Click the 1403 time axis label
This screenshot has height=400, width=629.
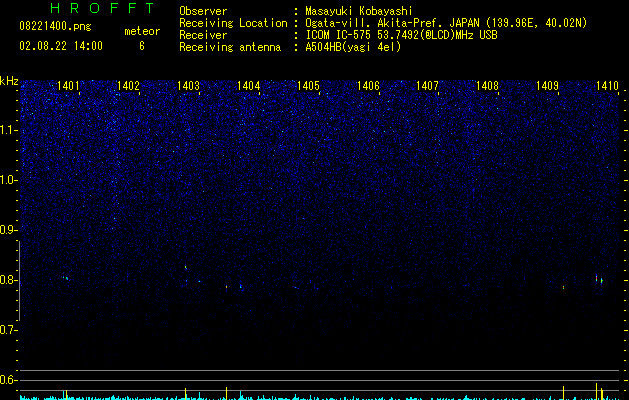188,85
